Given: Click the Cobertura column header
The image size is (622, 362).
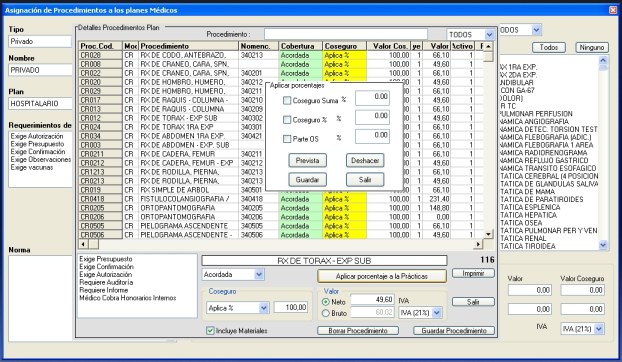Looking at the screenshot, I should pyautogui.click(x=301, y=46).
